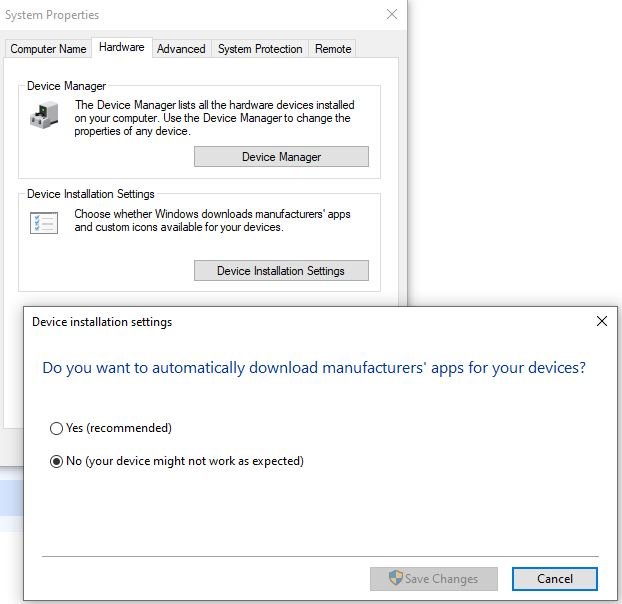Go to the System Protection tab
The height and width of the screenshot is (604, 622).
260,49
